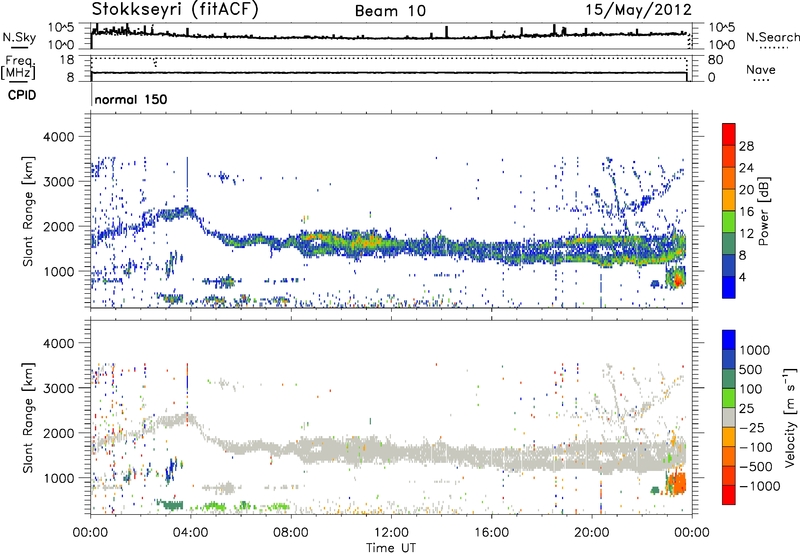Click the light green band of the power colorbar

(x=729, y=222)
